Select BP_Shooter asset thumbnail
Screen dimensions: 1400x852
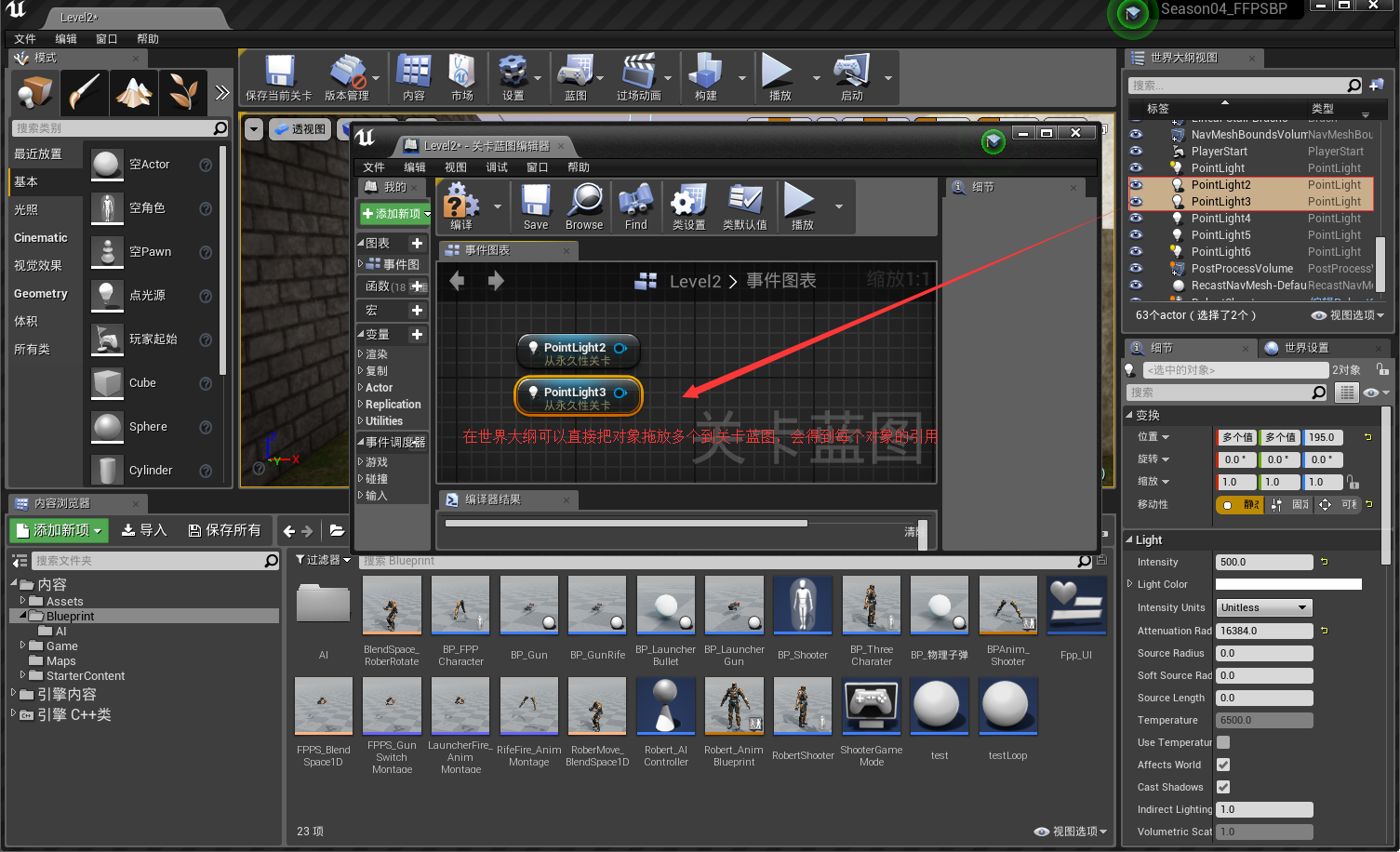pyautogui.click(x=803, y=606)
